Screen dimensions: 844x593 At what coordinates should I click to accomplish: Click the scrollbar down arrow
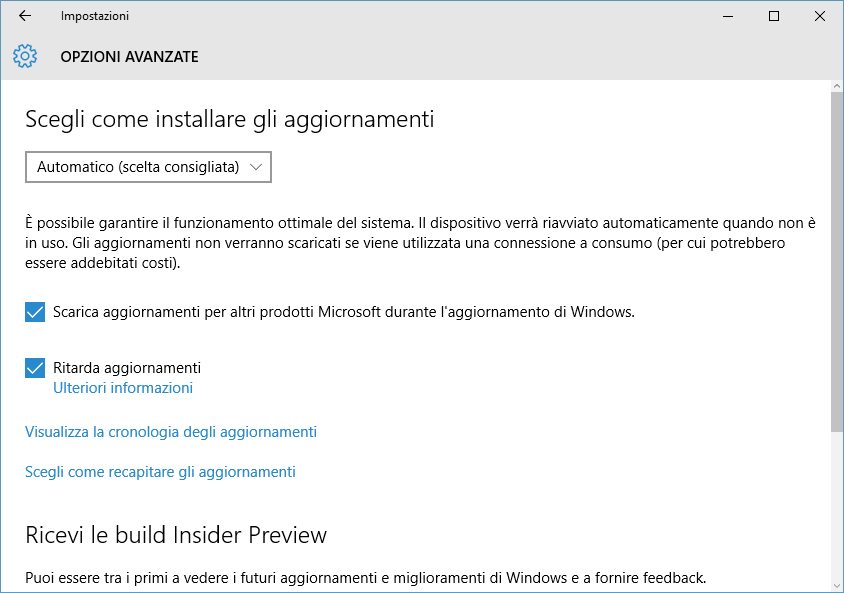coord(836,585)
